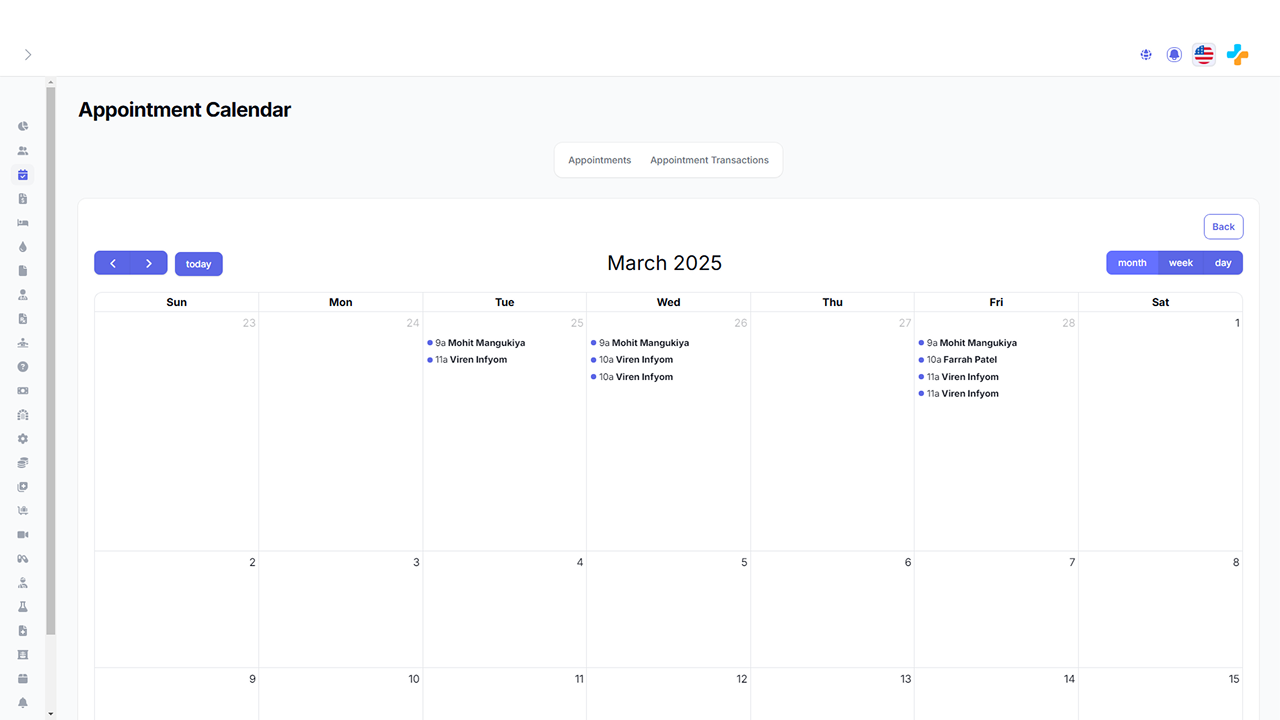Viewport: 1280px width, 720px height.
Task: Open the Appointments tab
Action: click(x=599, y=160)
